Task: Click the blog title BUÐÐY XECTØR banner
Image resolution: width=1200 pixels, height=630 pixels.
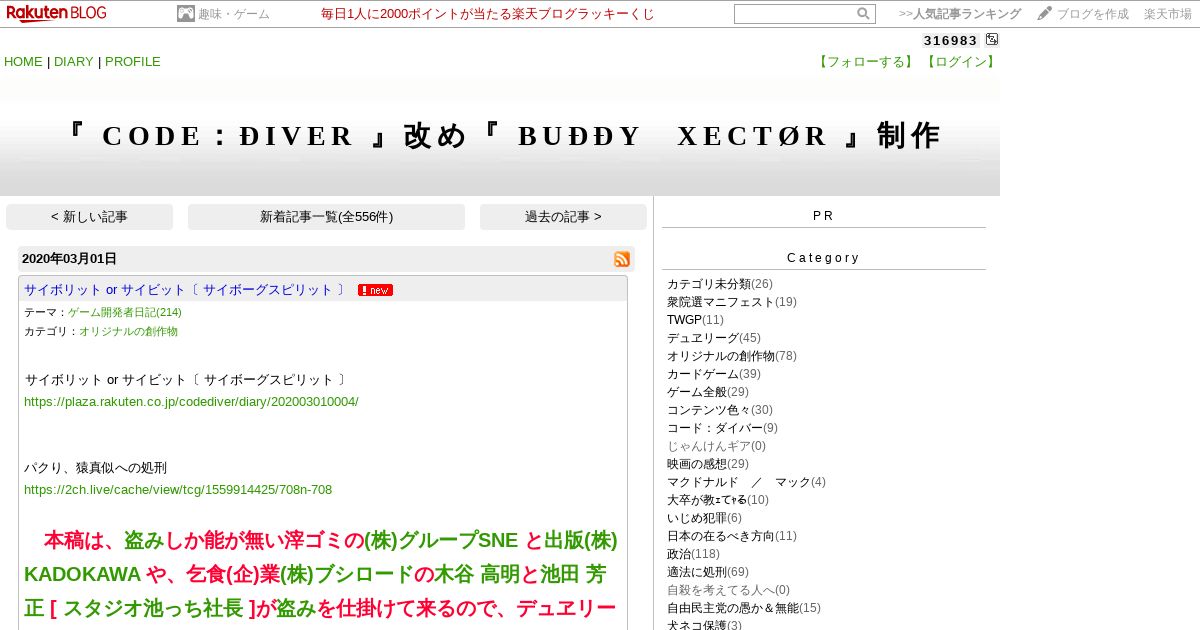Action: point(503,136)
